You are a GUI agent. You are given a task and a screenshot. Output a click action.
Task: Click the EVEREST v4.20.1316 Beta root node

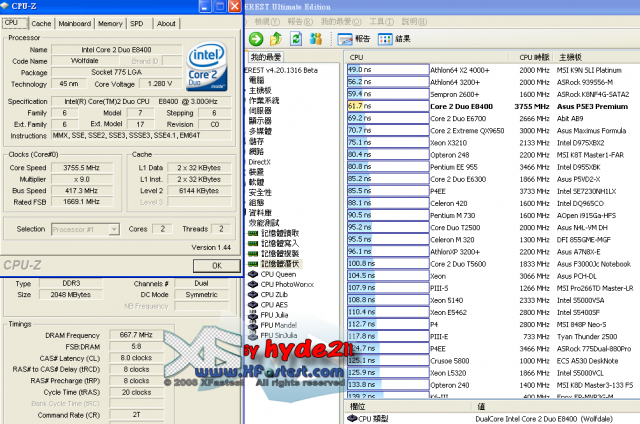(x=281, y=70)
